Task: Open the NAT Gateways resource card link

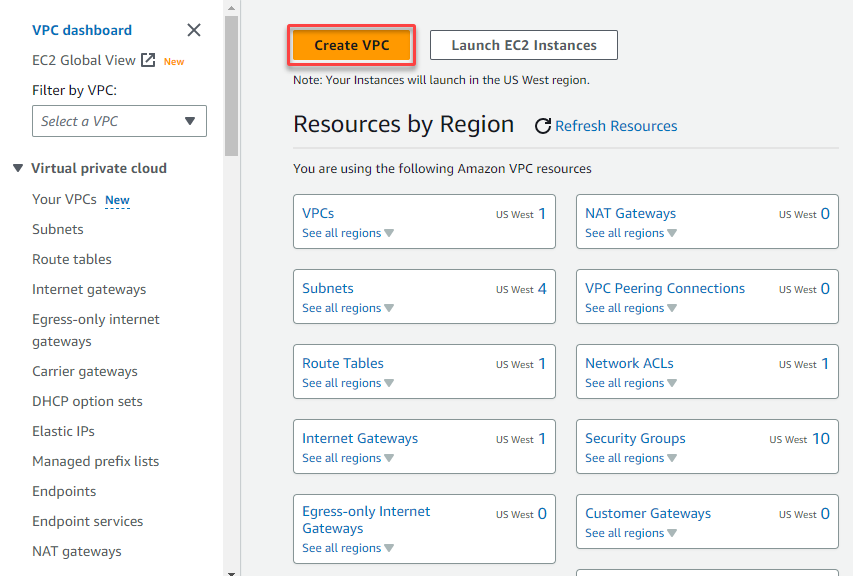Action: pos(631,213)
